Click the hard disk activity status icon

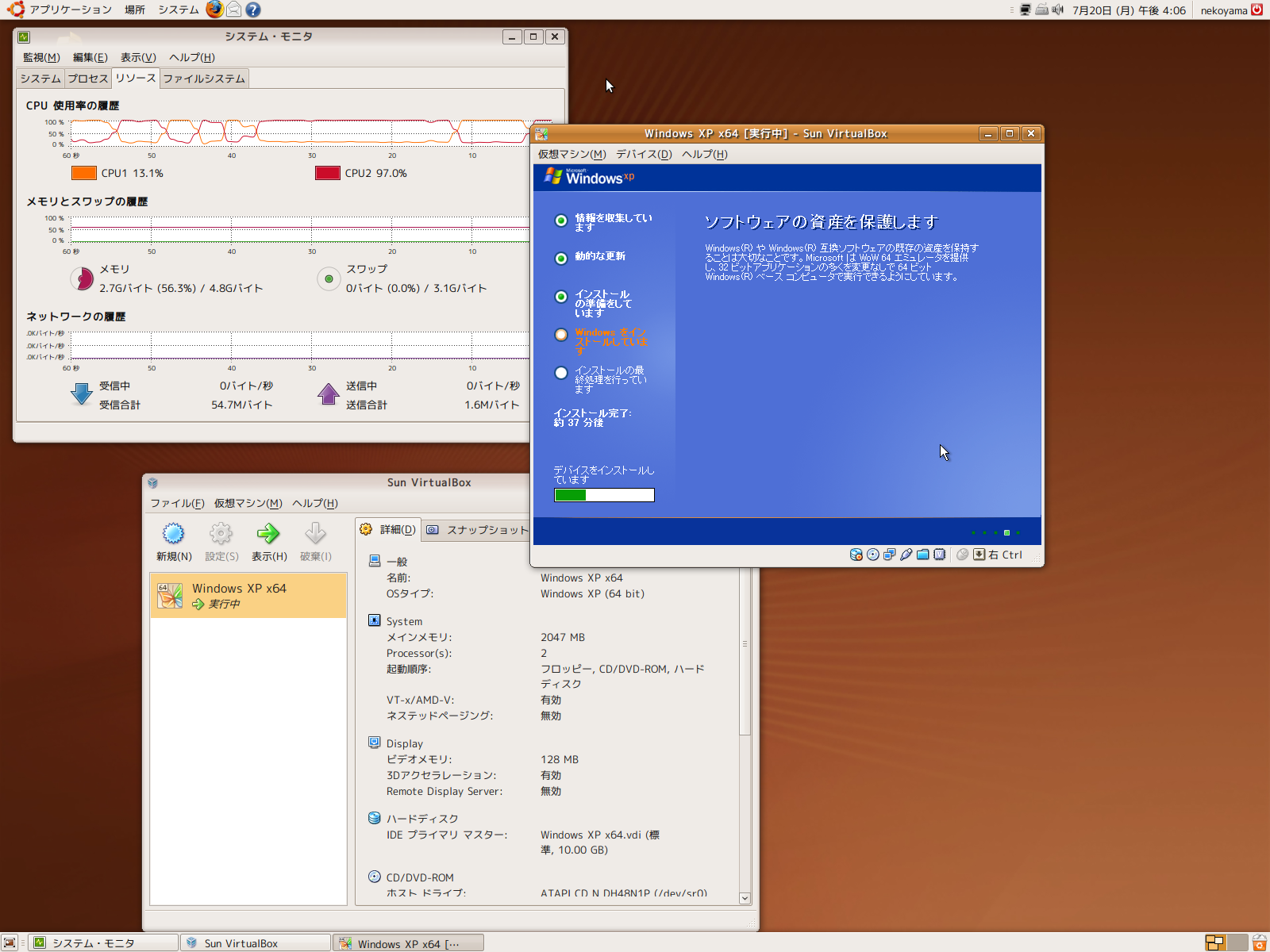(x=856, y=555)
